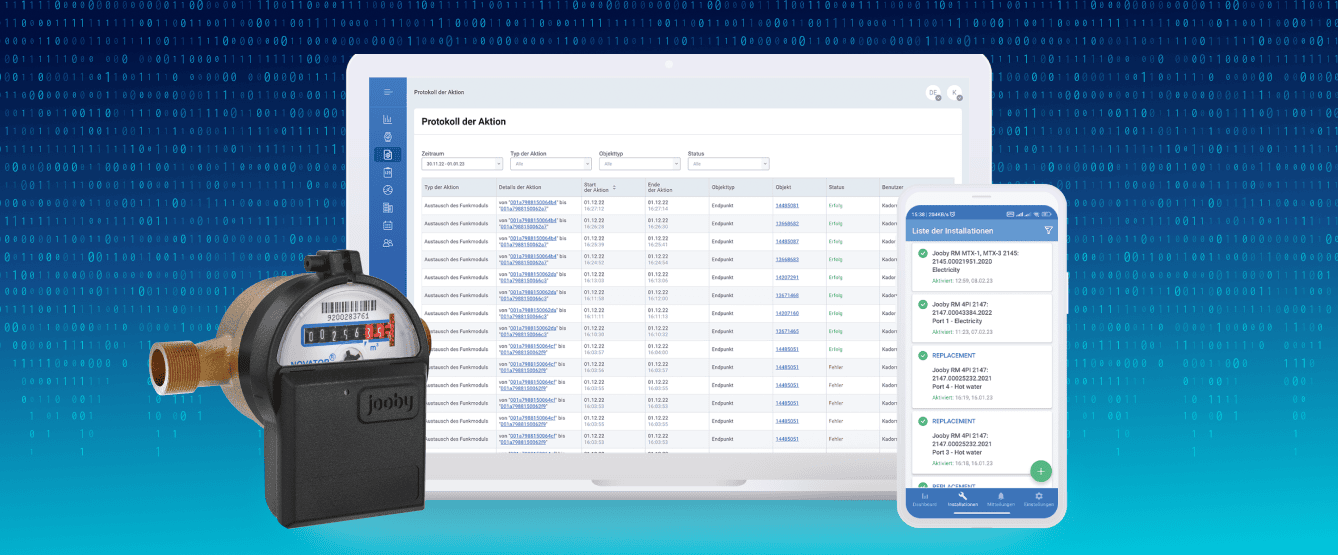
Task: Switch to the Dashboard tab on phone
Action: coord(924,499)
